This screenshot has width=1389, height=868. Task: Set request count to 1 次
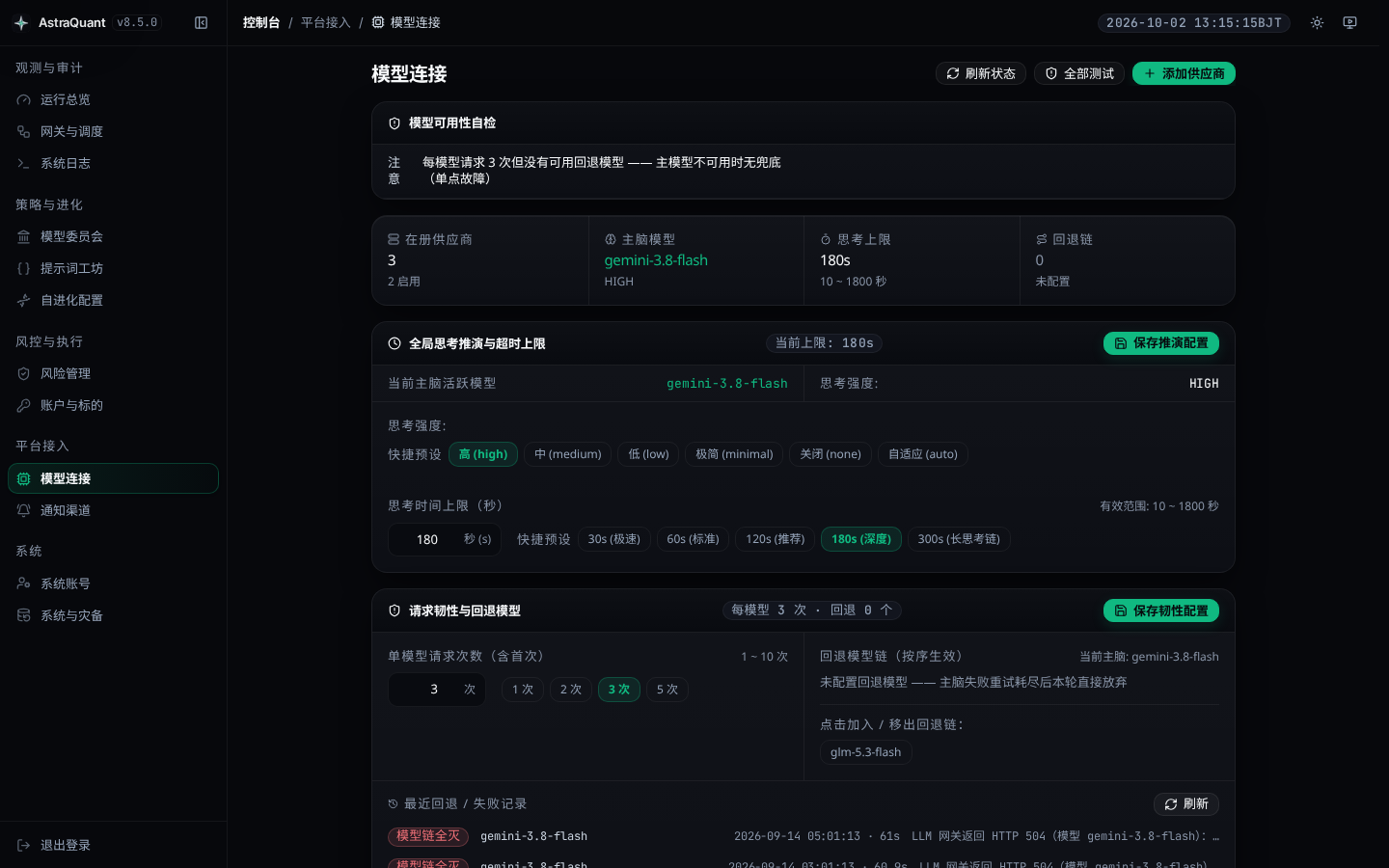[x=522, y=690]
